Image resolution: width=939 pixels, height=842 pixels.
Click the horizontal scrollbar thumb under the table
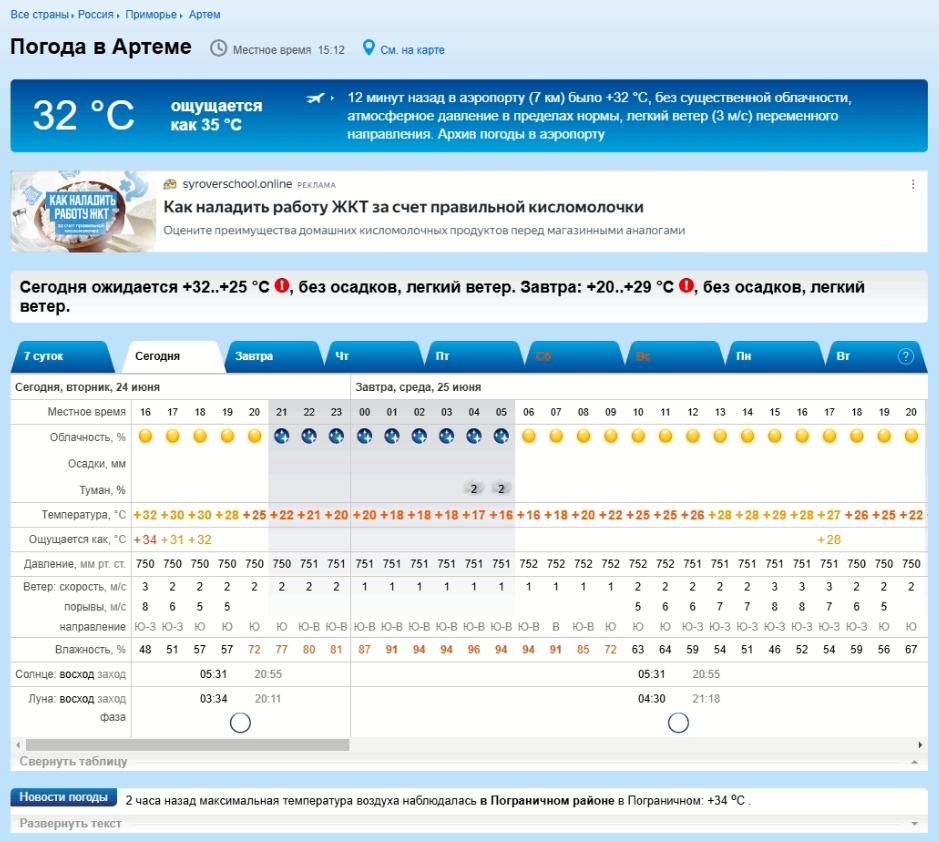point(187,745)
